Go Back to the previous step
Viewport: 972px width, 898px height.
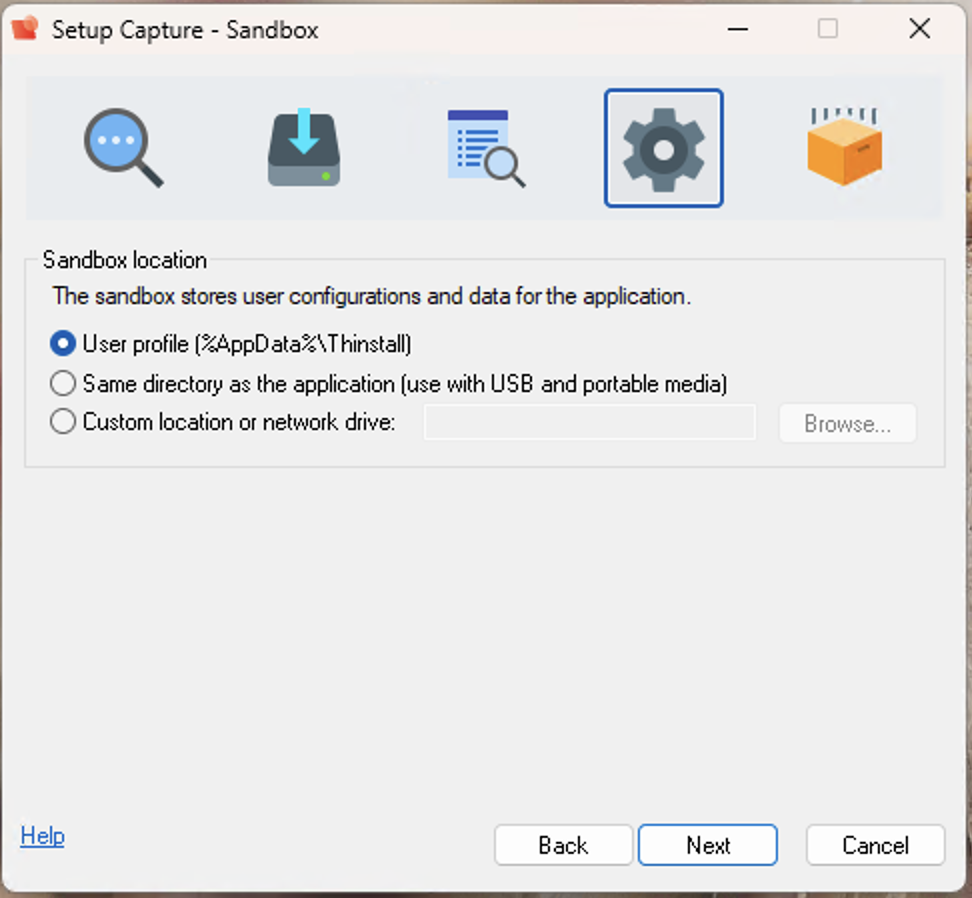(x=563, y=845)
